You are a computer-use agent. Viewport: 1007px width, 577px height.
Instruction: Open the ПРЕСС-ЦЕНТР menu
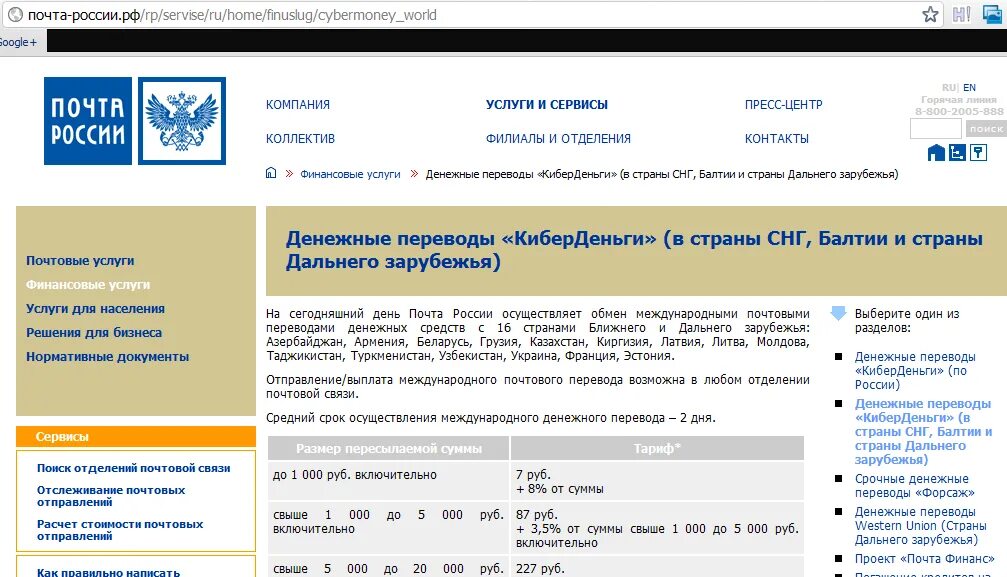pos(784,105)
